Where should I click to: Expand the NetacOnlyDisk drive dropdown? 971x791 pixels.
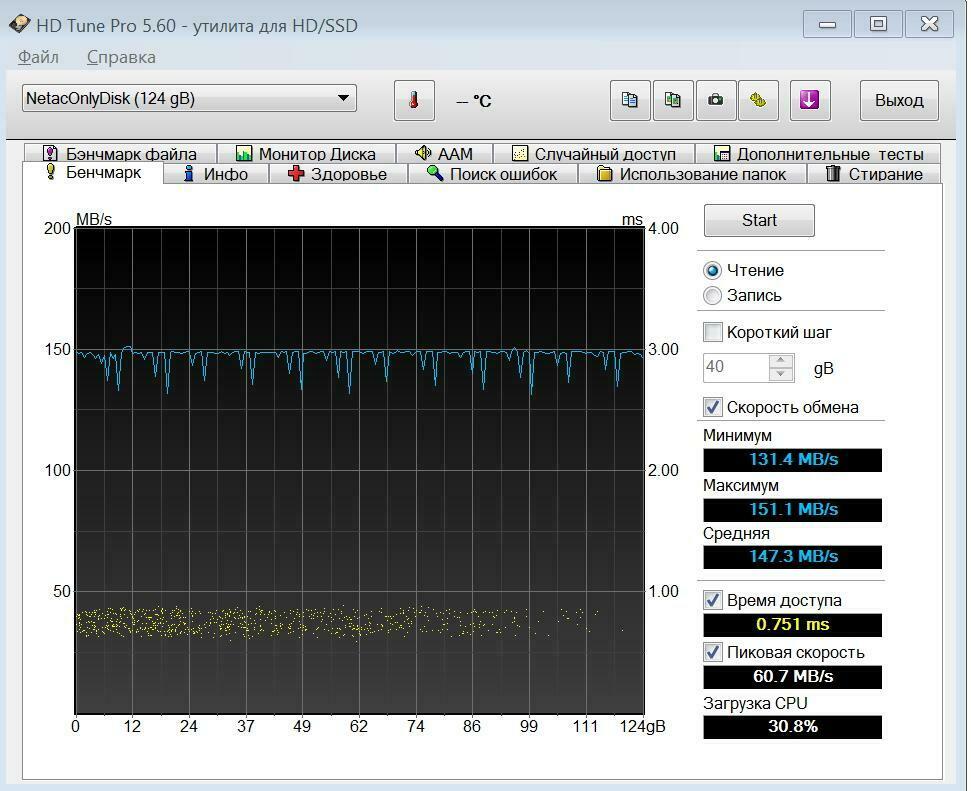(x=189, y=98)
